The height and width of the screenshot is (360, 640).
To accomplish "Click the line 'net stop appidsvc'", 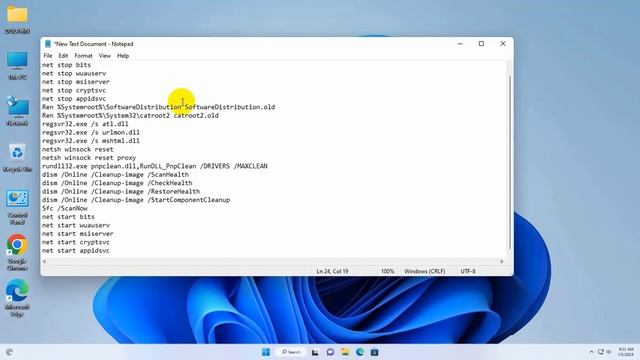I will (x=74, y=99).
